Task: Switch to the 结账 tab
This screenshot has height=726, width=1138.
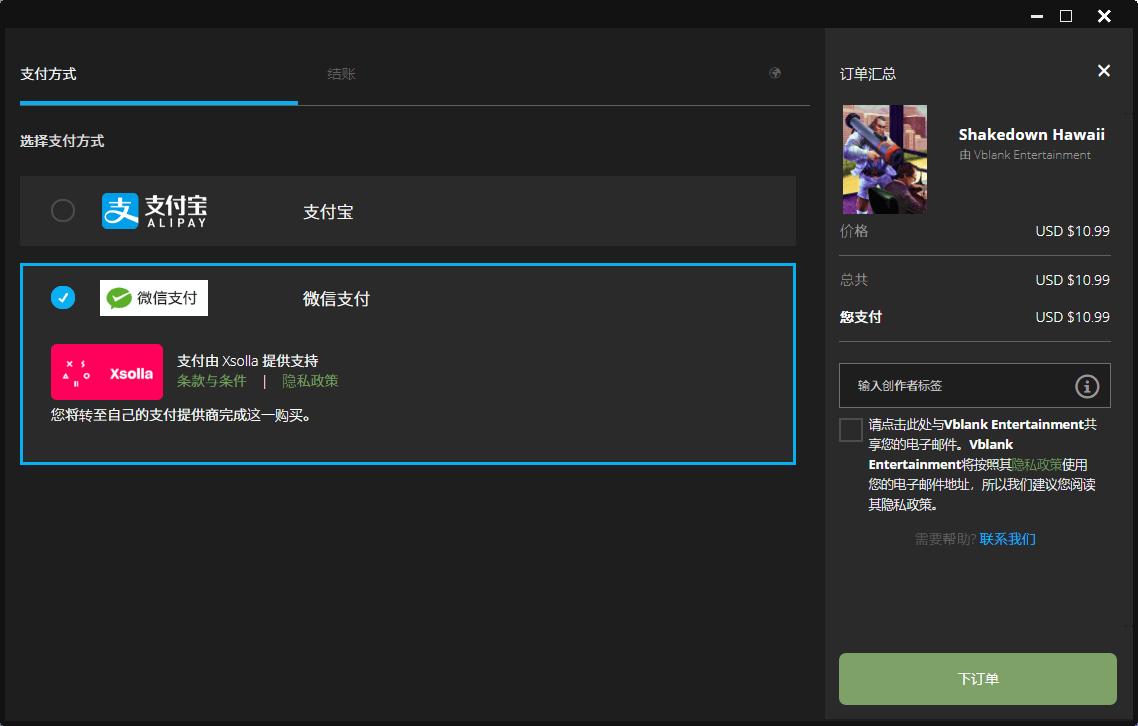Action: tap(341, 74)
